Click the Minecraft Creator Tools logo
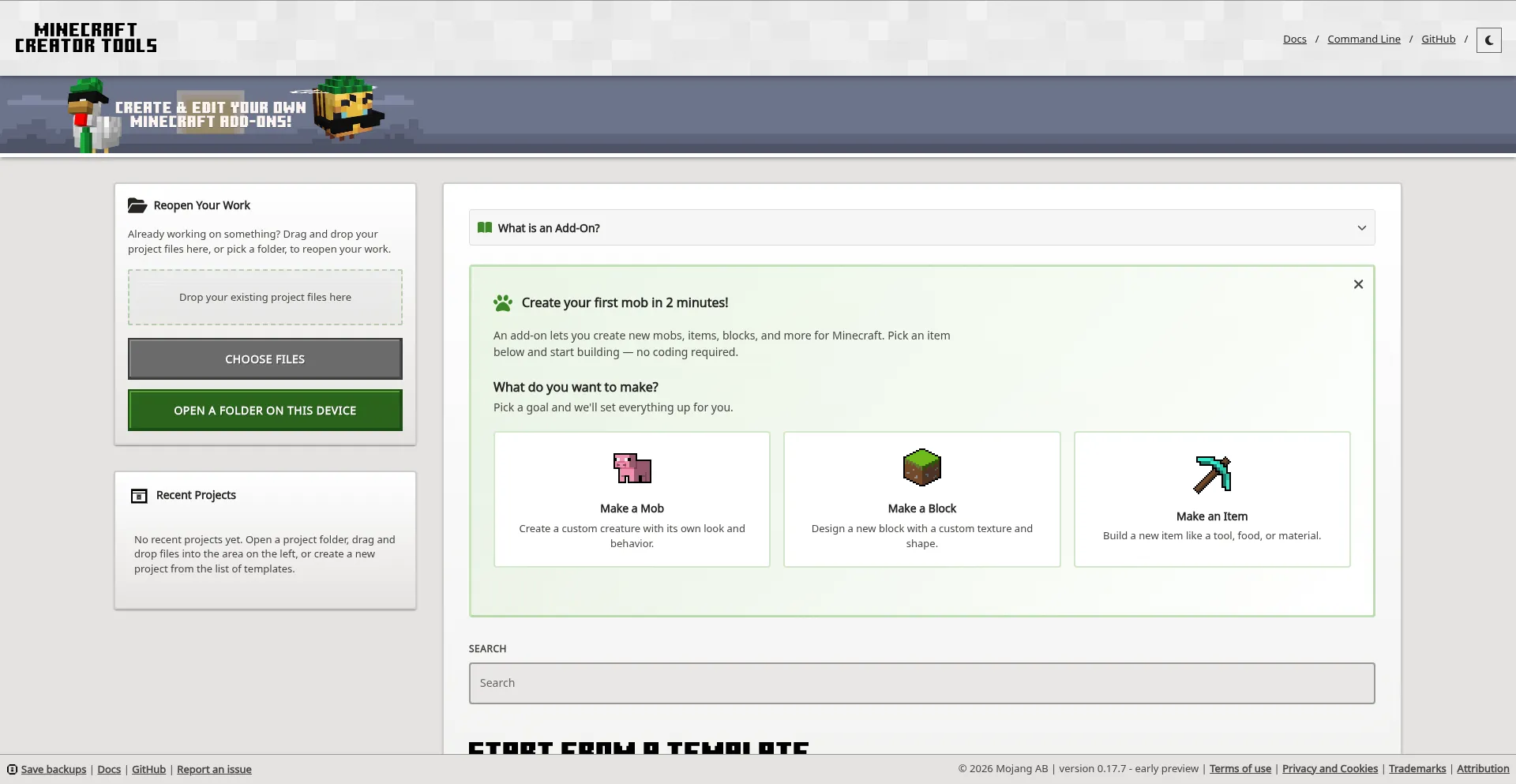This screenshot has height=784, width=1516. coord(86,38)
